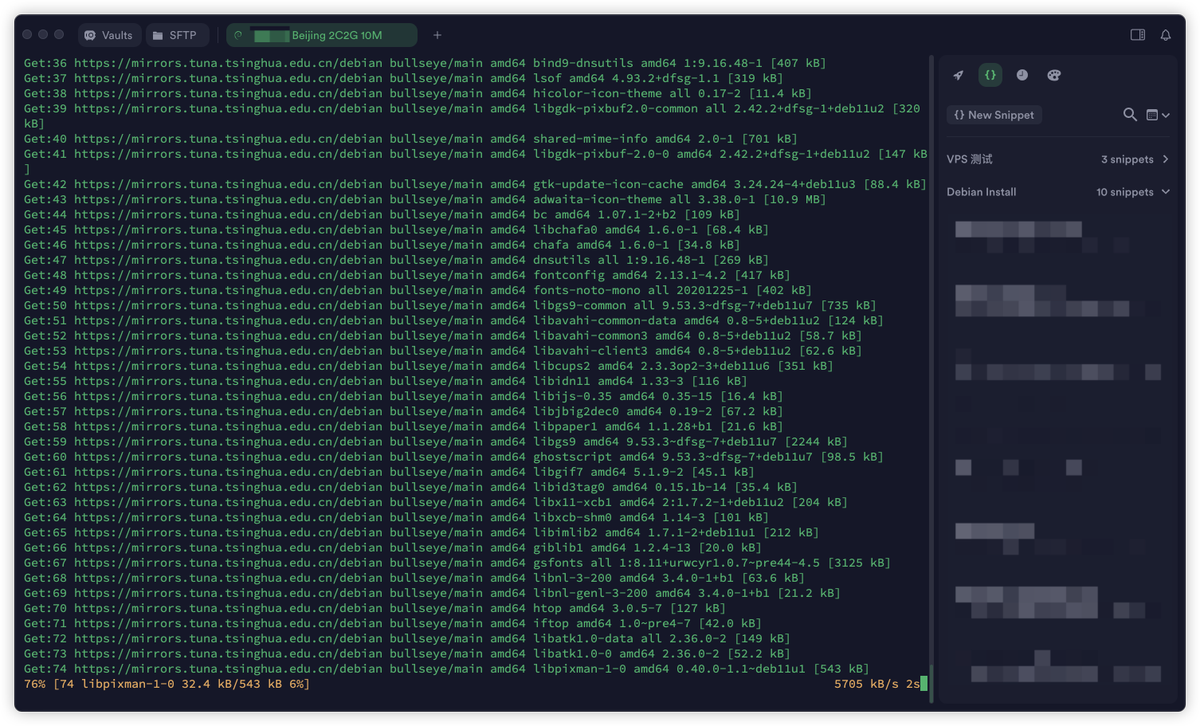Screen dimensions: 1200x726
Task: Click the Get:44 bc package line
Action: pos(382,214)
